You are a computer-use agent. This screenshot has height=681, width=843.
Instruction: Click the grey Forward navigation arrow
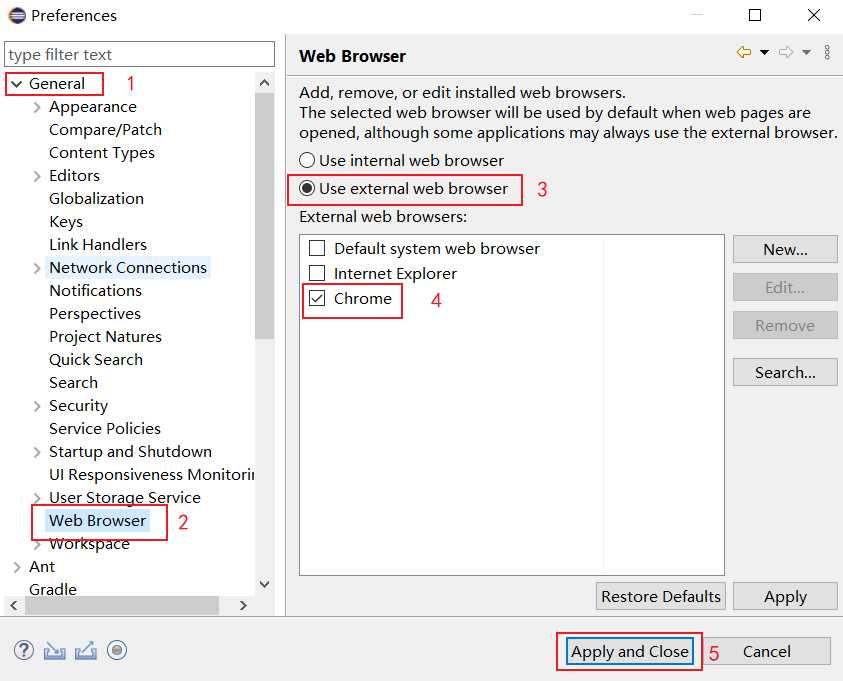(786, 52)
